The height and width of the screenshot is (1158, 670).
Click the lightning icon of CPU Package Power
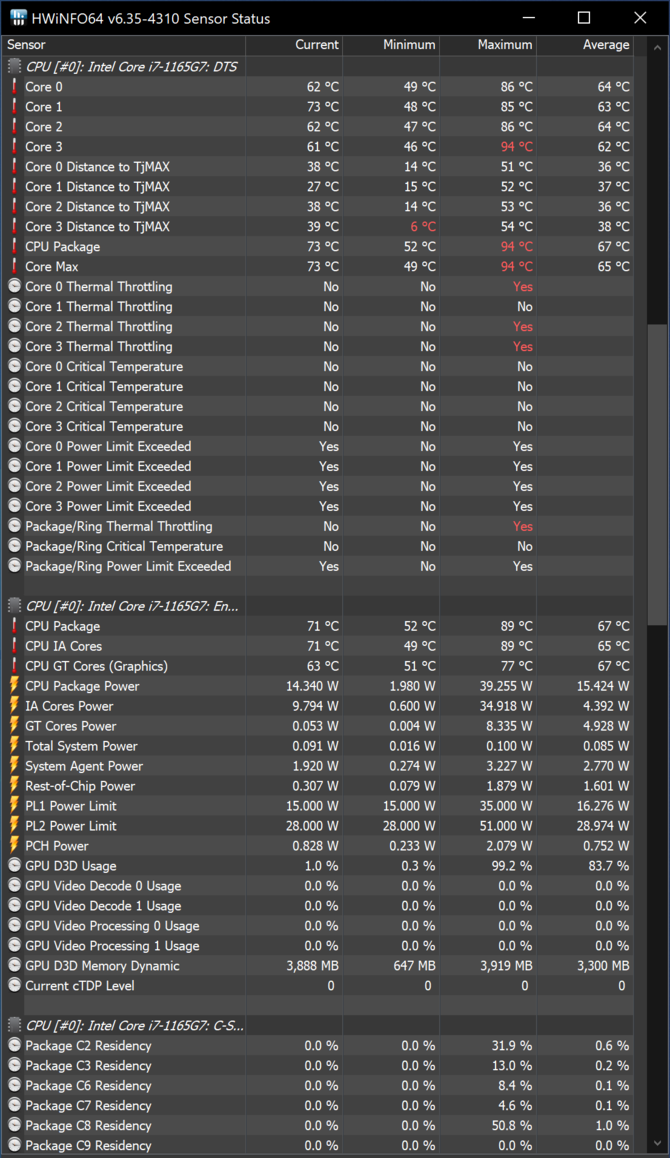pos(14,685)
